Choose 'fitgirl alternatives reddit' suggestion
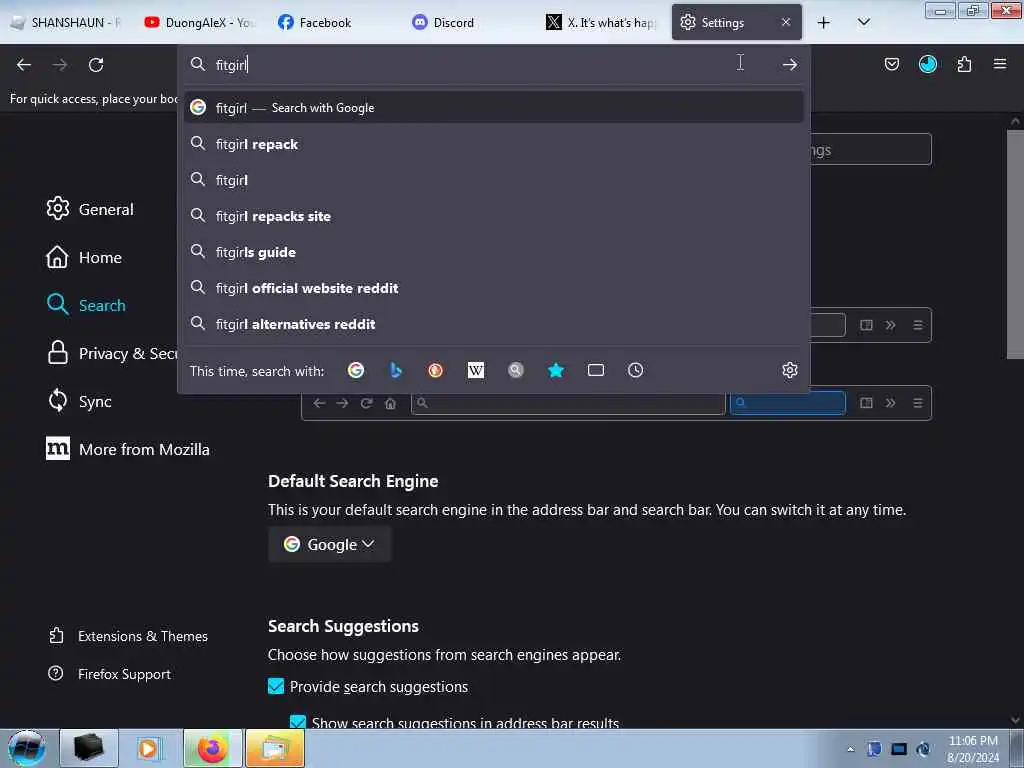The image size is (1024, 768). 493,323
